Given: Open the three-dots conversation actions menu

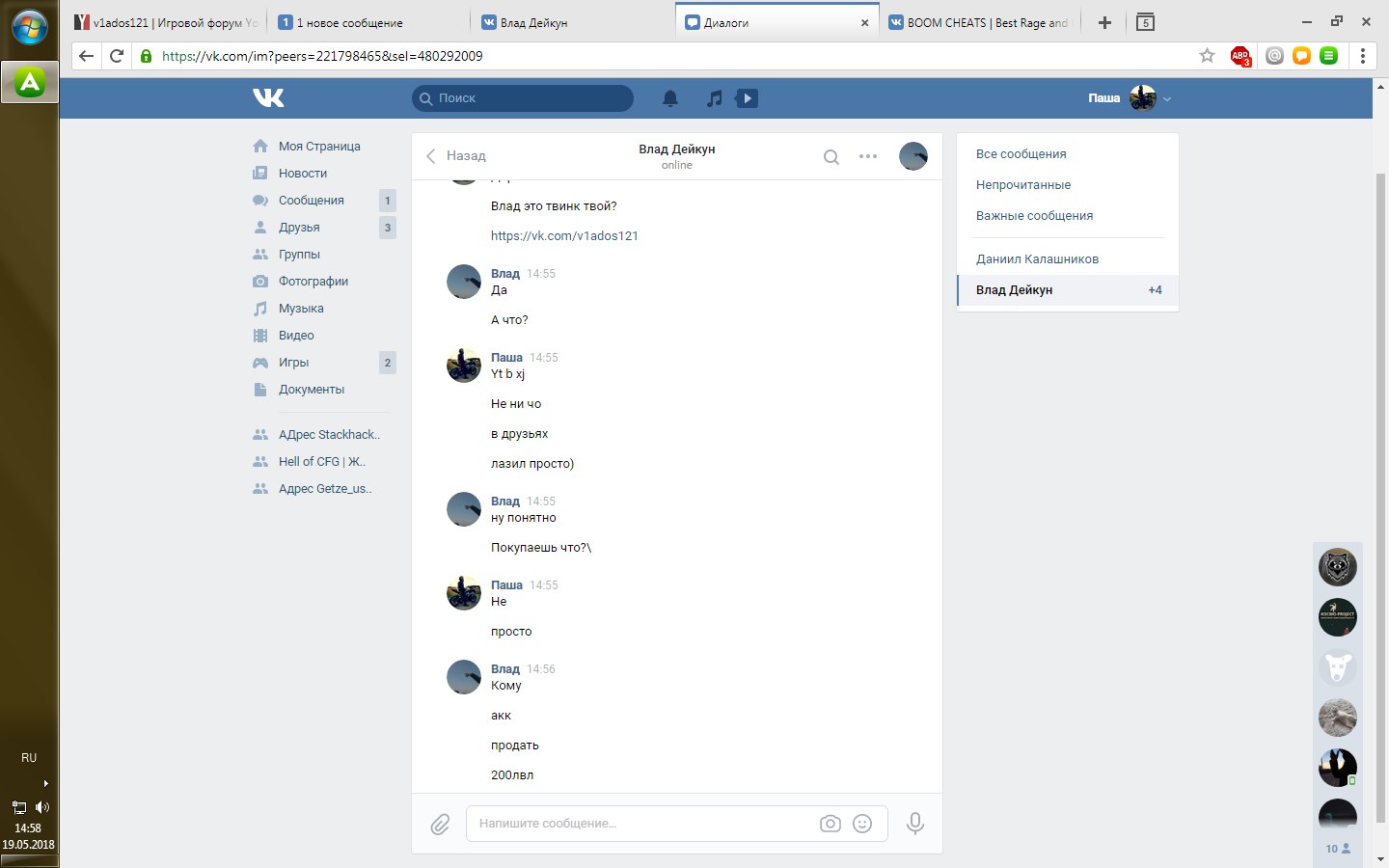Looking at the screenshot, I should [868, 156].
